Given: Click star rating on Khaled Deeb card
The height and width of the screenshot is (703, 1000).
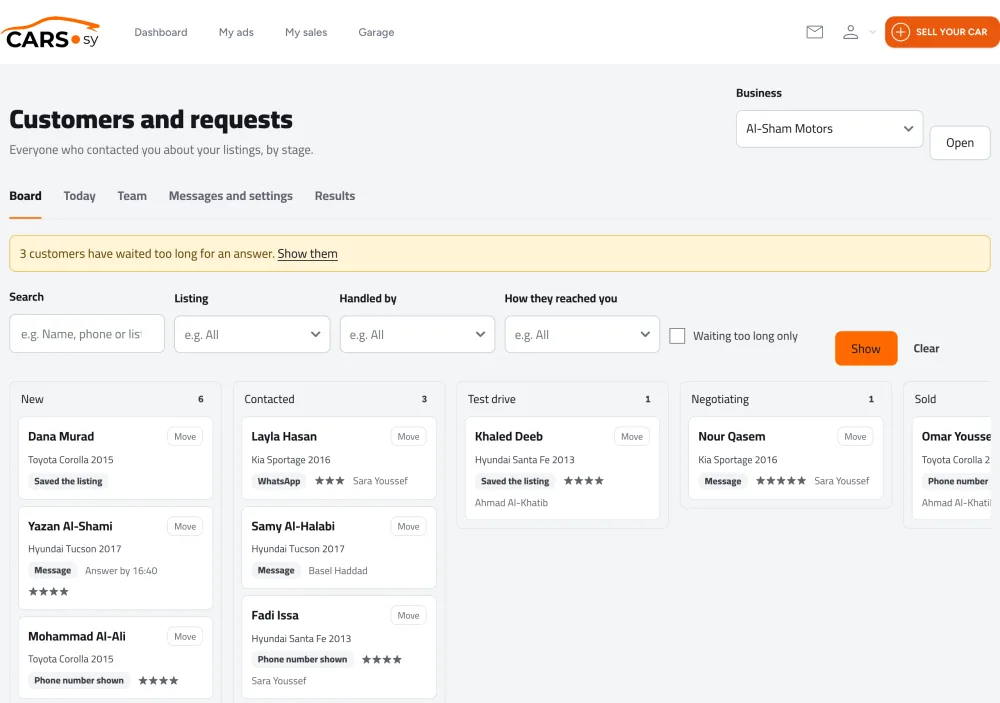Looking at the screenshot, I should 584,481.
